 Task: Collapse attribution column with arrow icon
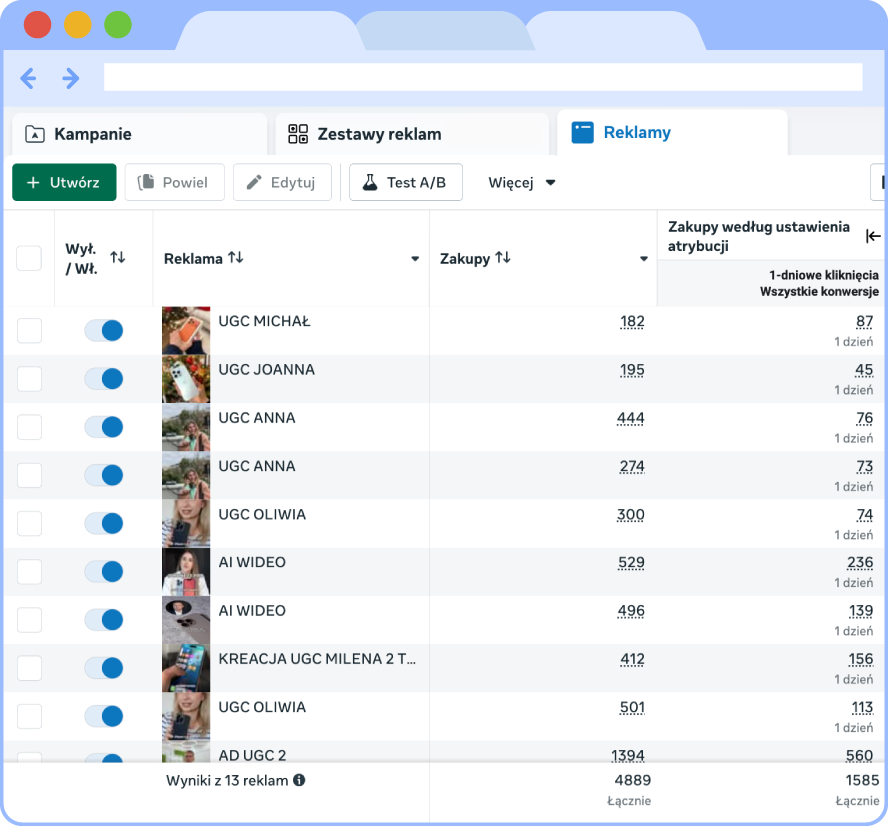[x=873, y=236]
